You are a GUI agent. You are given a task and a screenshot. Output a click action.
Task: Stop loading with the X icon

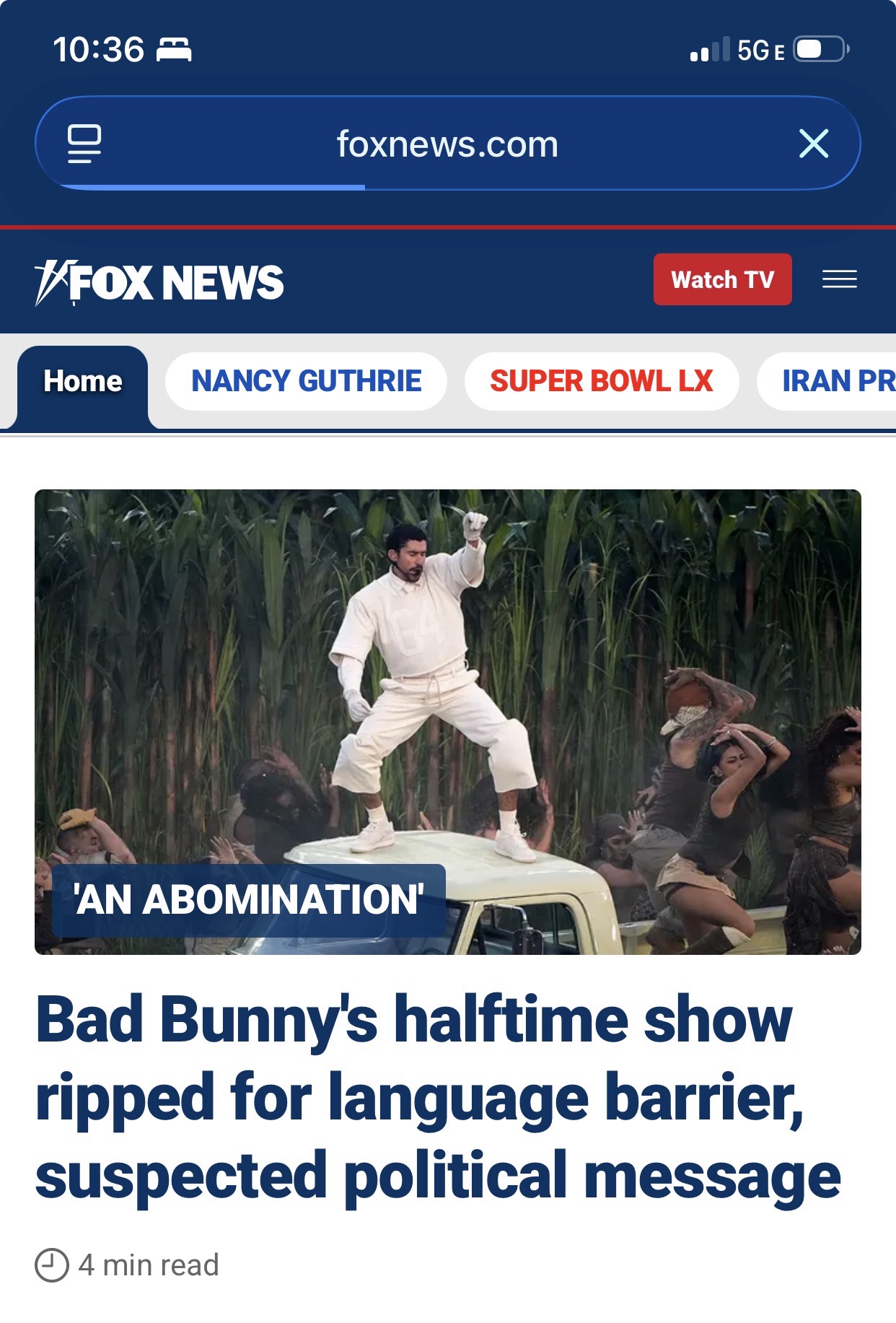coord(814,144)
